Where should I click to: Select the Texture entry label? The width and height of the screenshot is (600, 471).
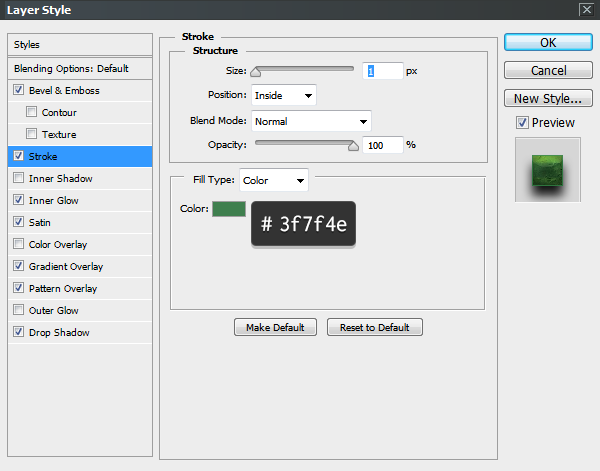[x=59, y=134]
